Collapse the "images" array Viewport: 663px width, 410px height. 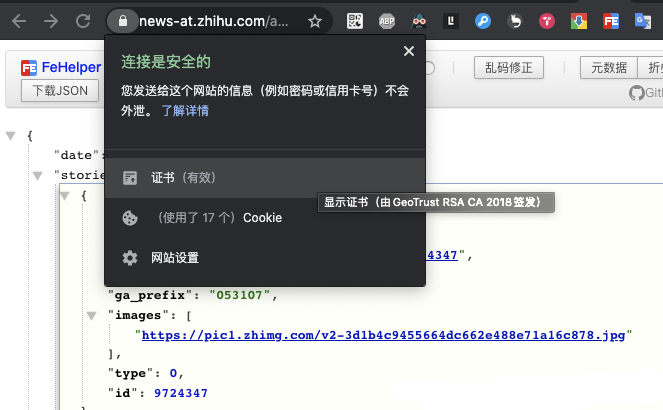92,315
